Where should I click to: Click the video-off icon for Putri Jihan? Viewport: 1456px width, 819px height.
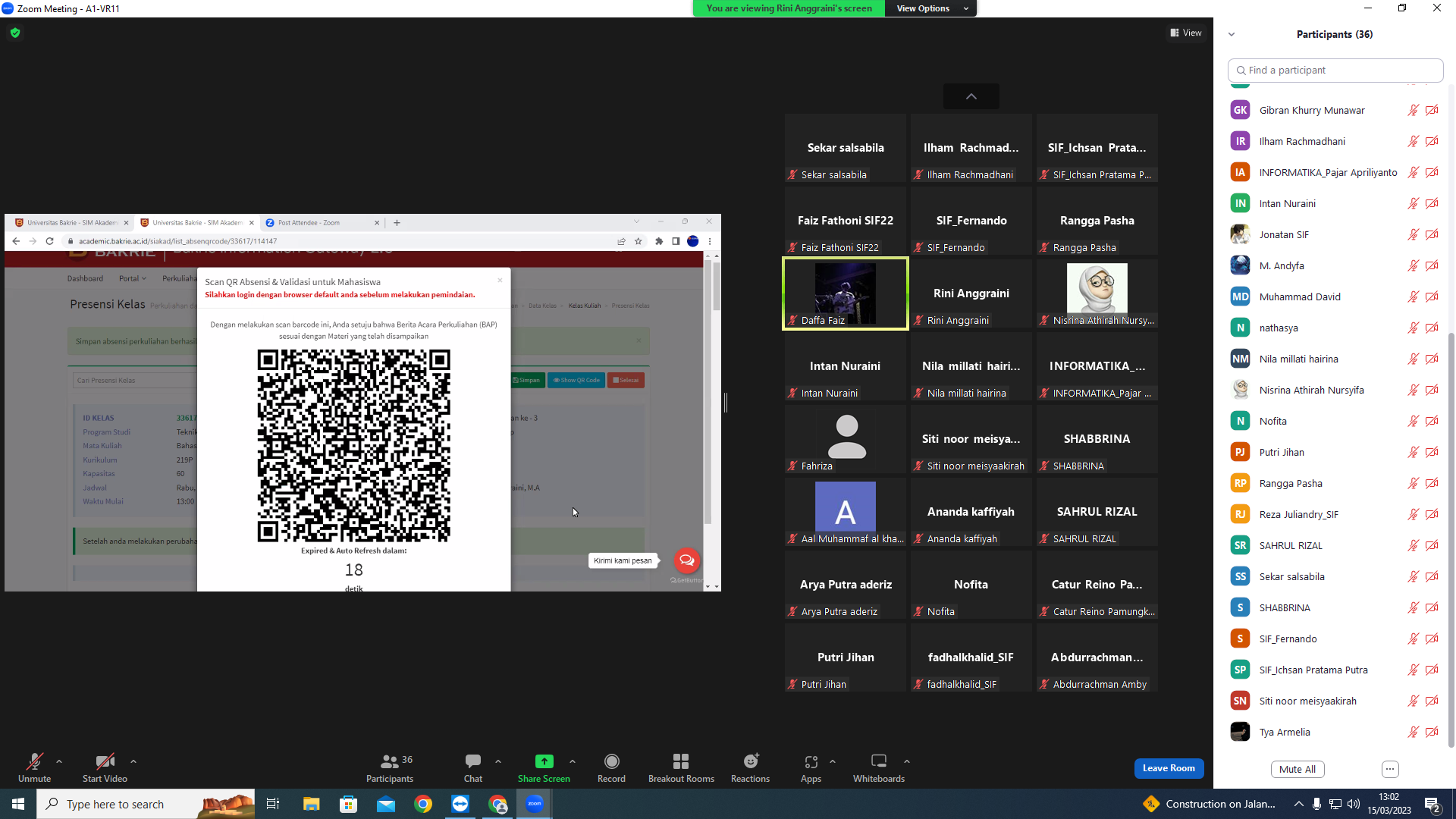(1432, 452)
